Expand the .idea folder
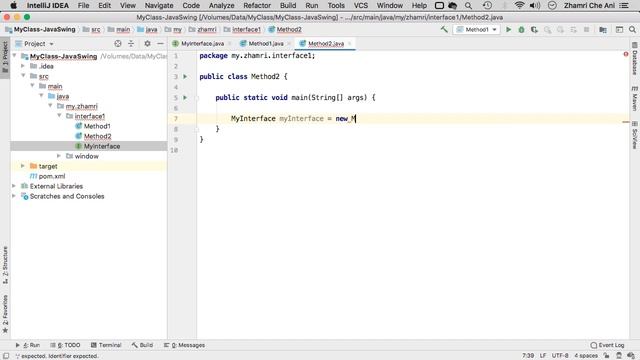The image size is (640, 360). pyautogui.click(x=23, y=66)
